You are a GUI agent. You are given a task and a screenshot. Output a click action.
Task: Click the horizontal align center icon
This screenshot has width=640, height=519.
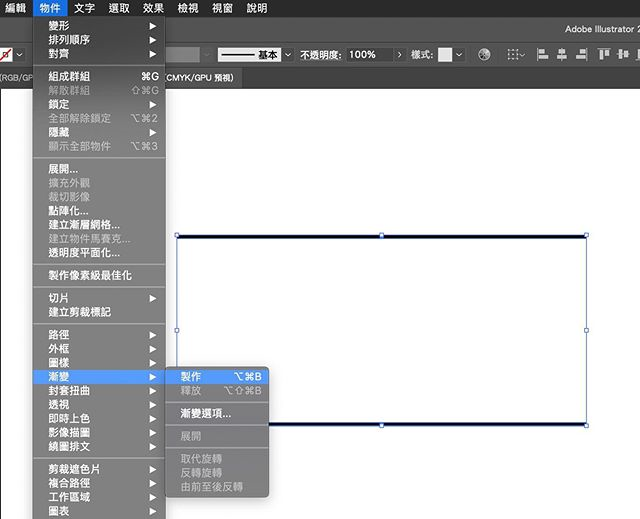[562, 54]
